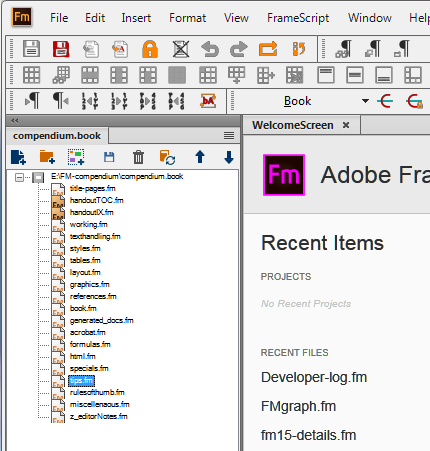This screenshot has width=430, height=451.
Task: Open recent file fm15-details.fm
Action: click(x=308, y=435)
